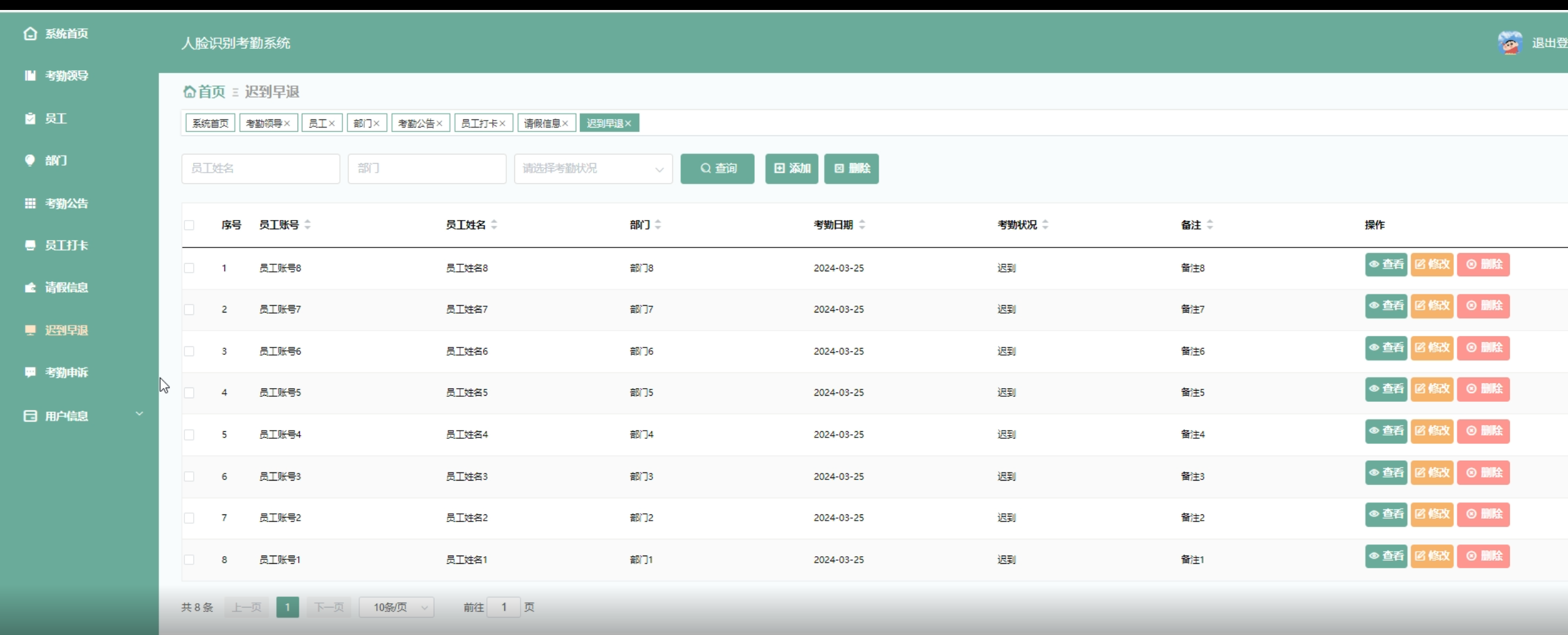Click the 请假信息 icon in sidebar

[30, 287]
